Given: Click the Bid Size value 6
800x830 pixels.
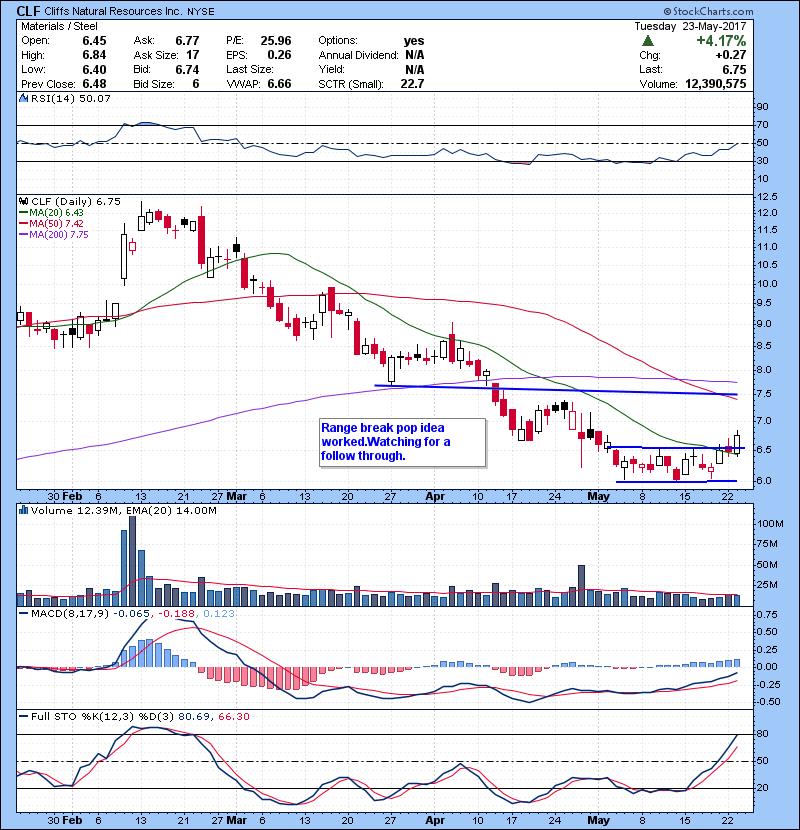Looking at the screenshot, I should 196,84.
